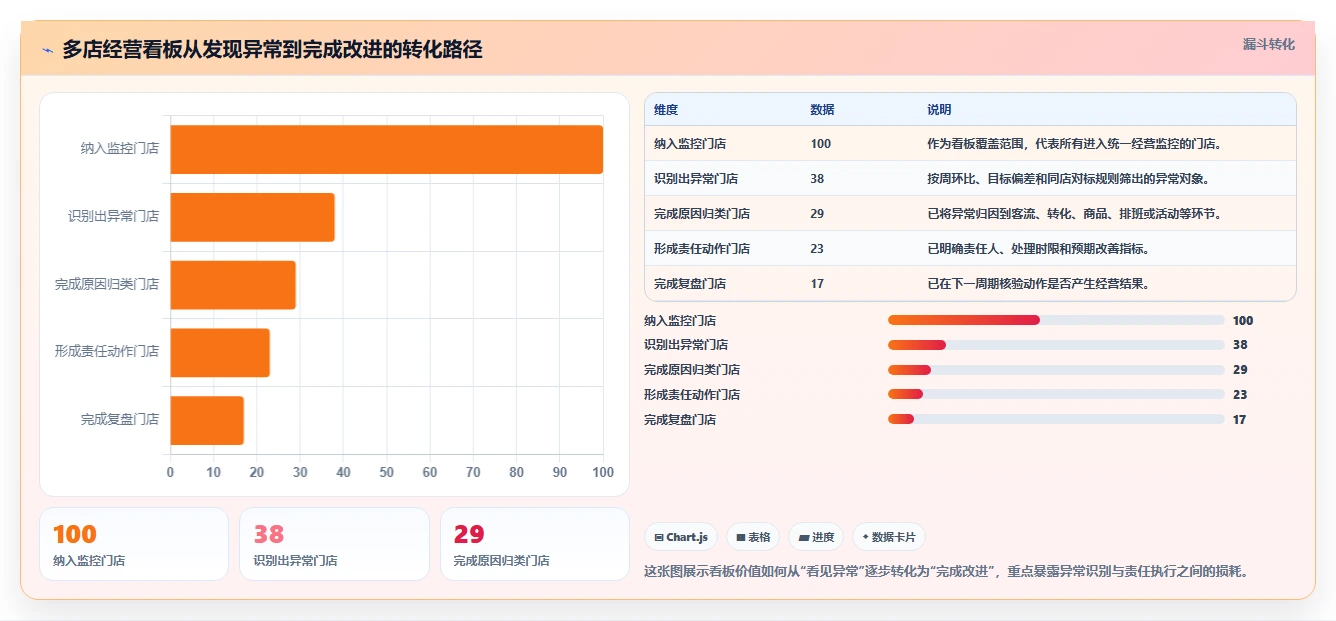Click the Chart.js tag chip
1336x621 pixels.
681,537
